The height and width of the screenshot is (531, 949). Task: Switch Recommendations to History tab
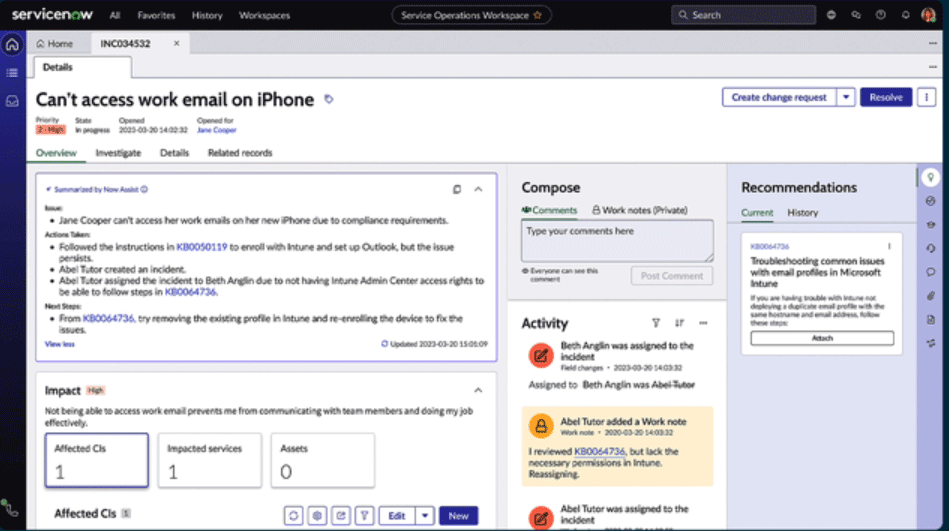(803, 213)
